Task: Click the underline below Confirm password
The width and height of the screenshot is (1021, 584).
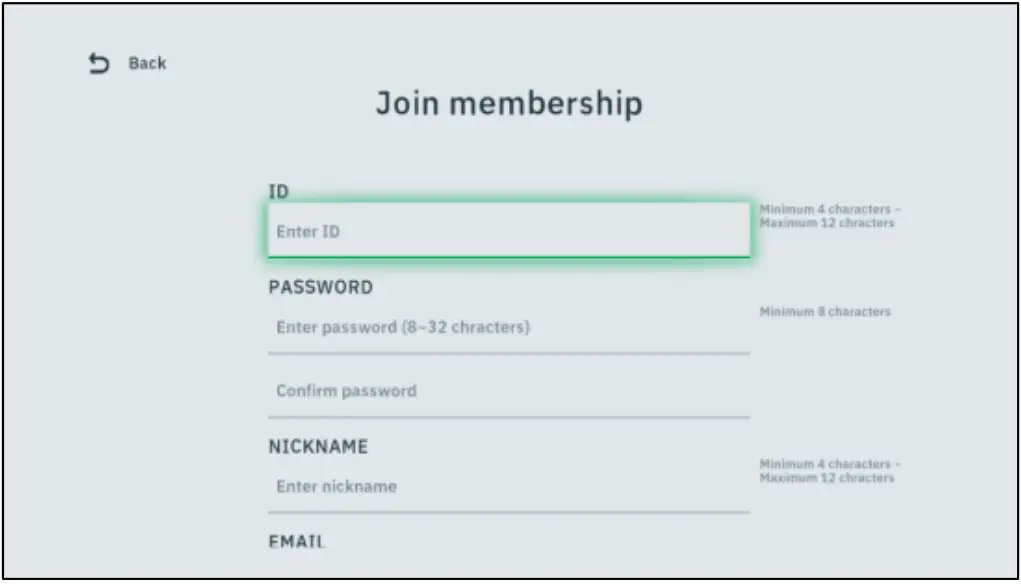Action: 508,413
